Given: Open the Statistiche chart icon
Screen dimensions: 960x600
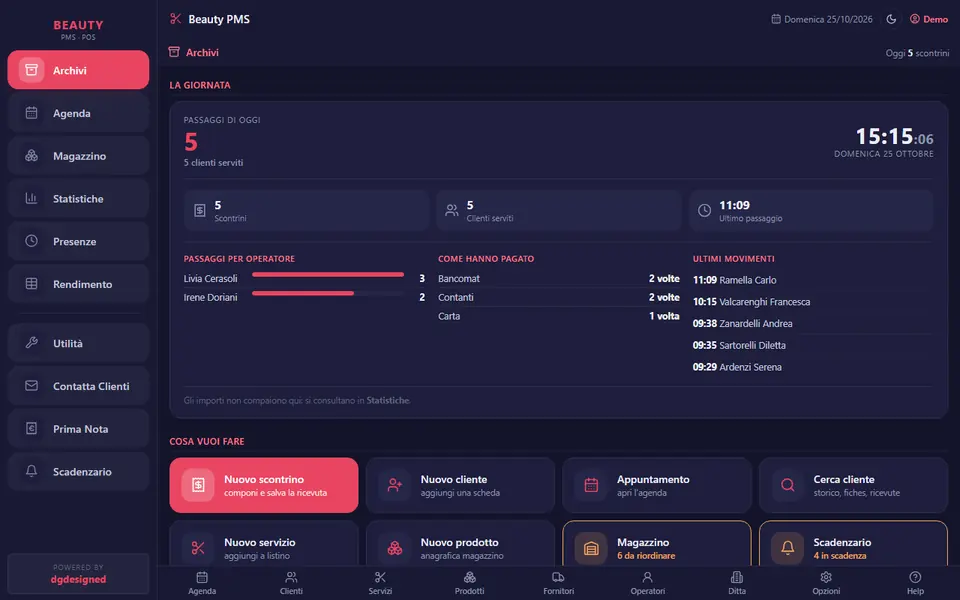Looking at the screenshot, I should coord(31,198).
